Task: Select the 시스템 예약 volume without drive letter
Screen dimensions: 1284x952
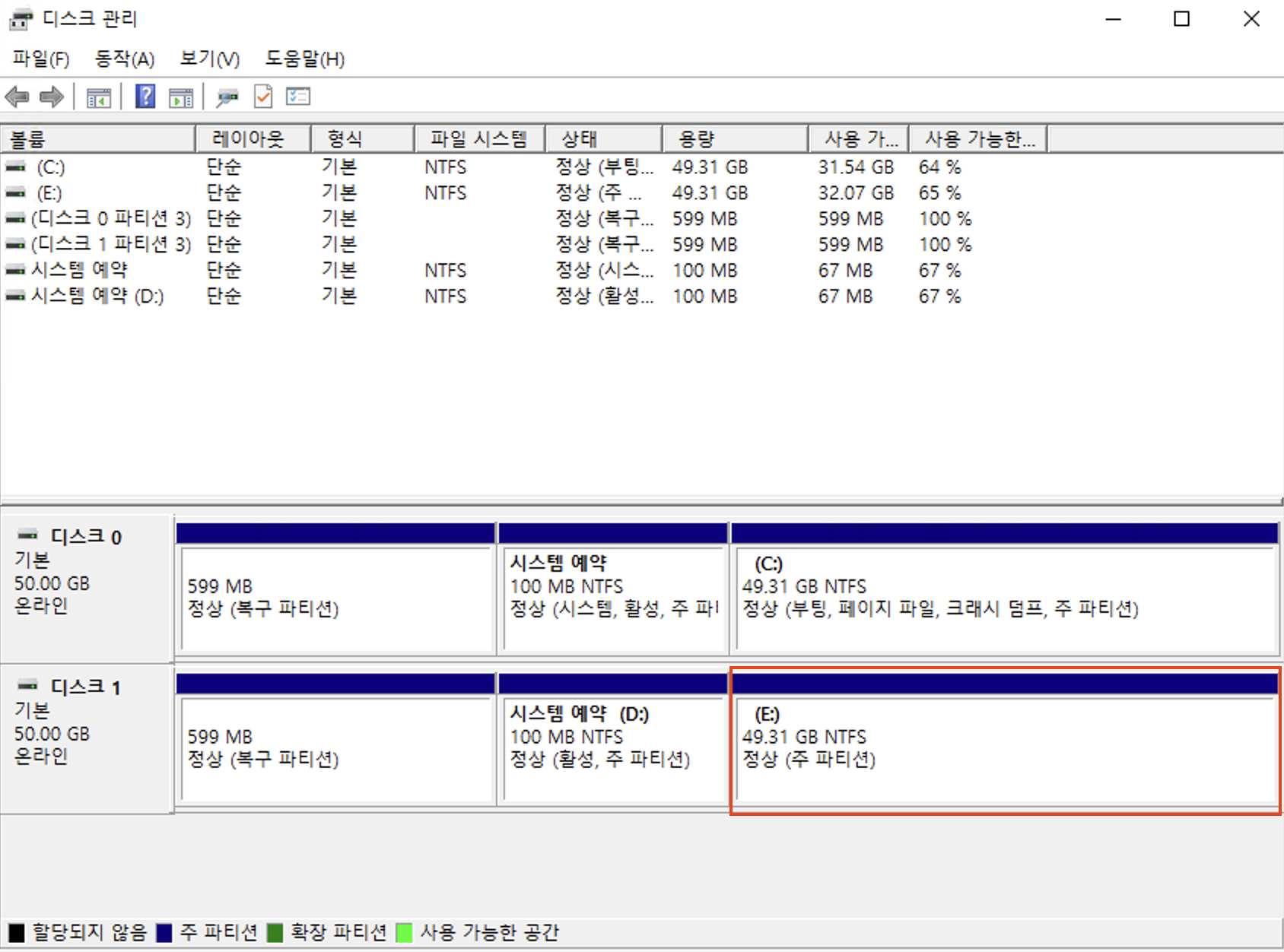Action: coord(79,270)
